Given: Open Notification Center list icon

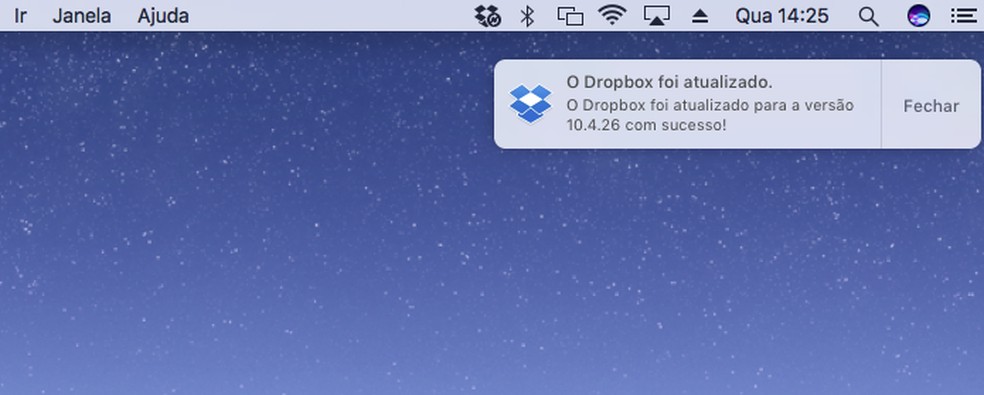Looking at the screenshot, I should (963, 16).
